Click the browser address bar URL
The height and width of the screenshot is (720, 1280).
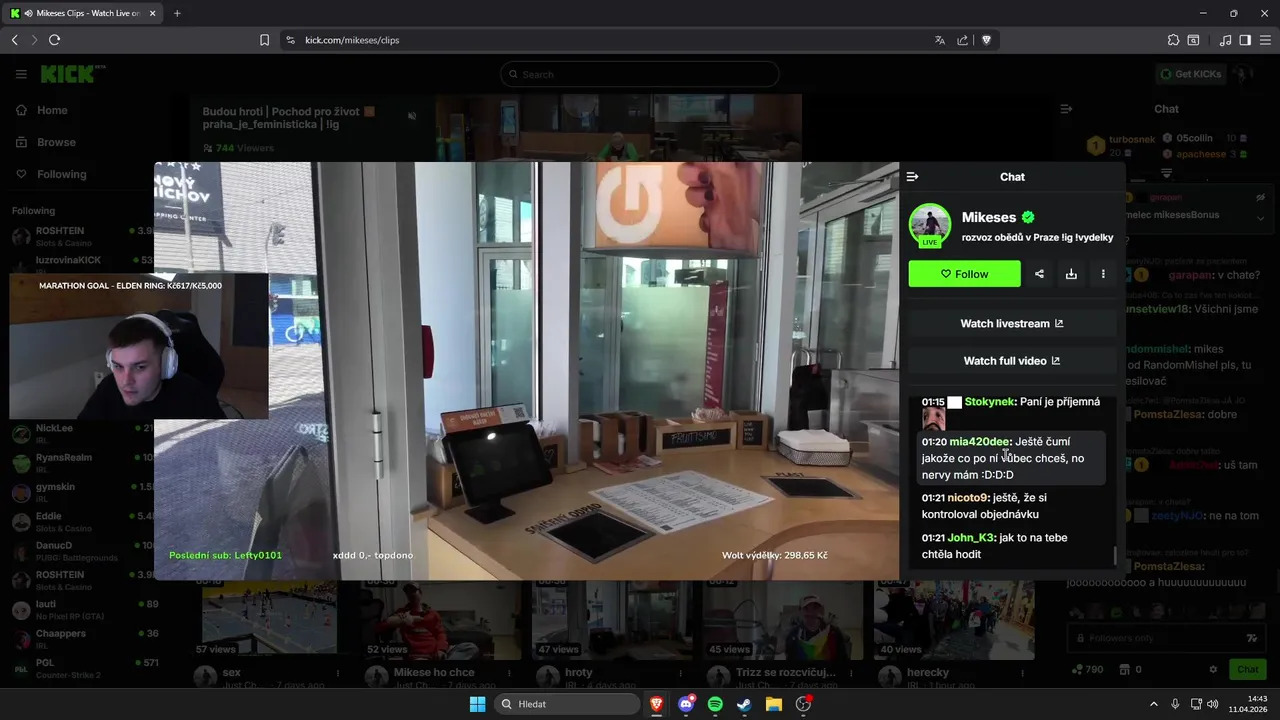352,40
